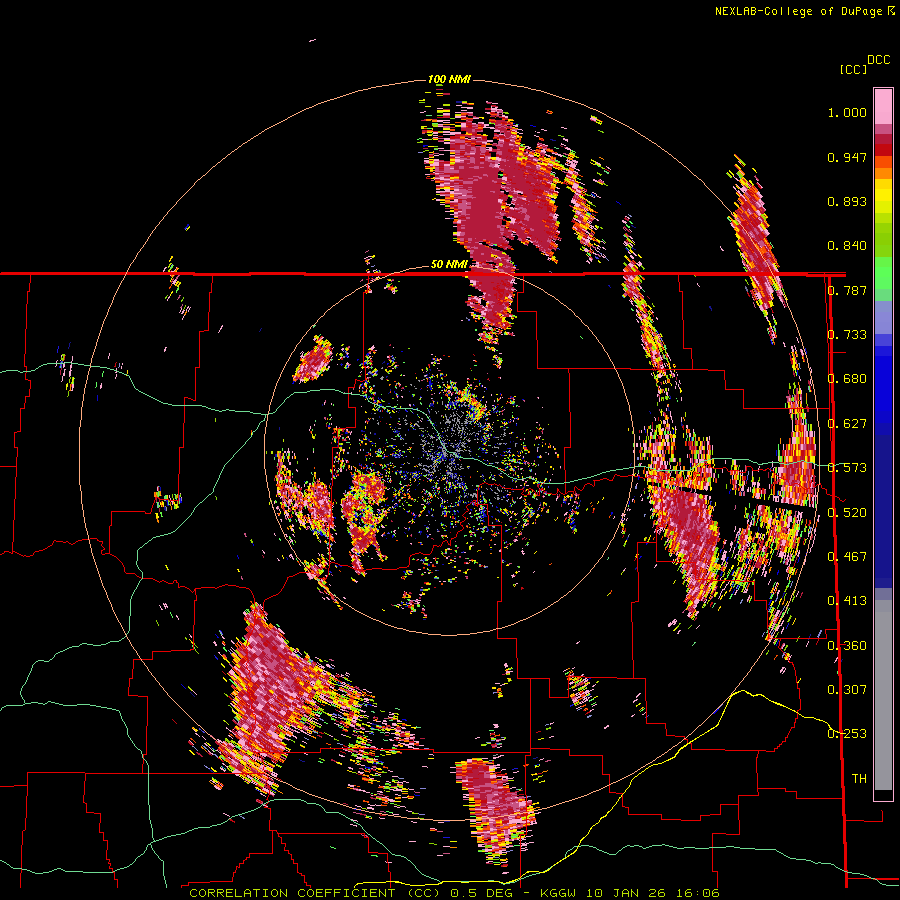The width and height of the screenshot is (900, 900).
Task: Click the 0.307 scale value
Action: pos(847,689)
